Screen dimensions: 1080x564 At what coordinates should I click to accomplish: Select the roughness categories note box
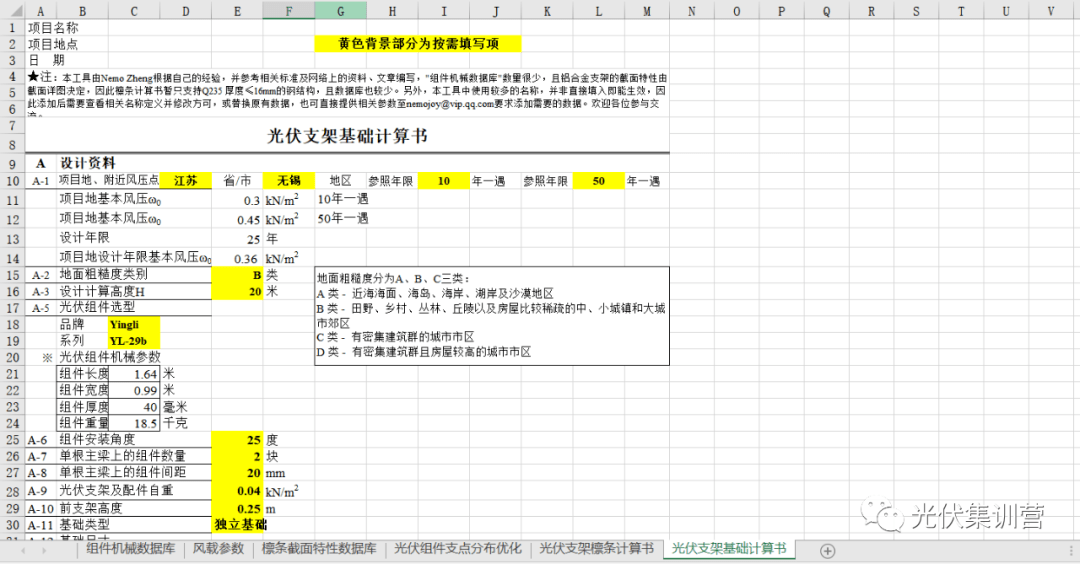point(492,316)
